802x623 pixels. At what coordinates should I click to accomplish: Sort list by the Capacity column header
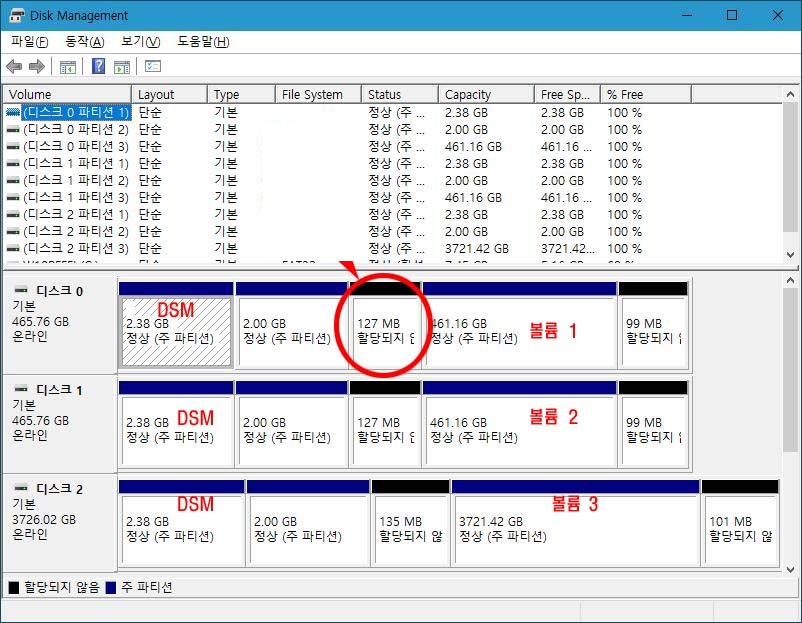coord(486,94)
